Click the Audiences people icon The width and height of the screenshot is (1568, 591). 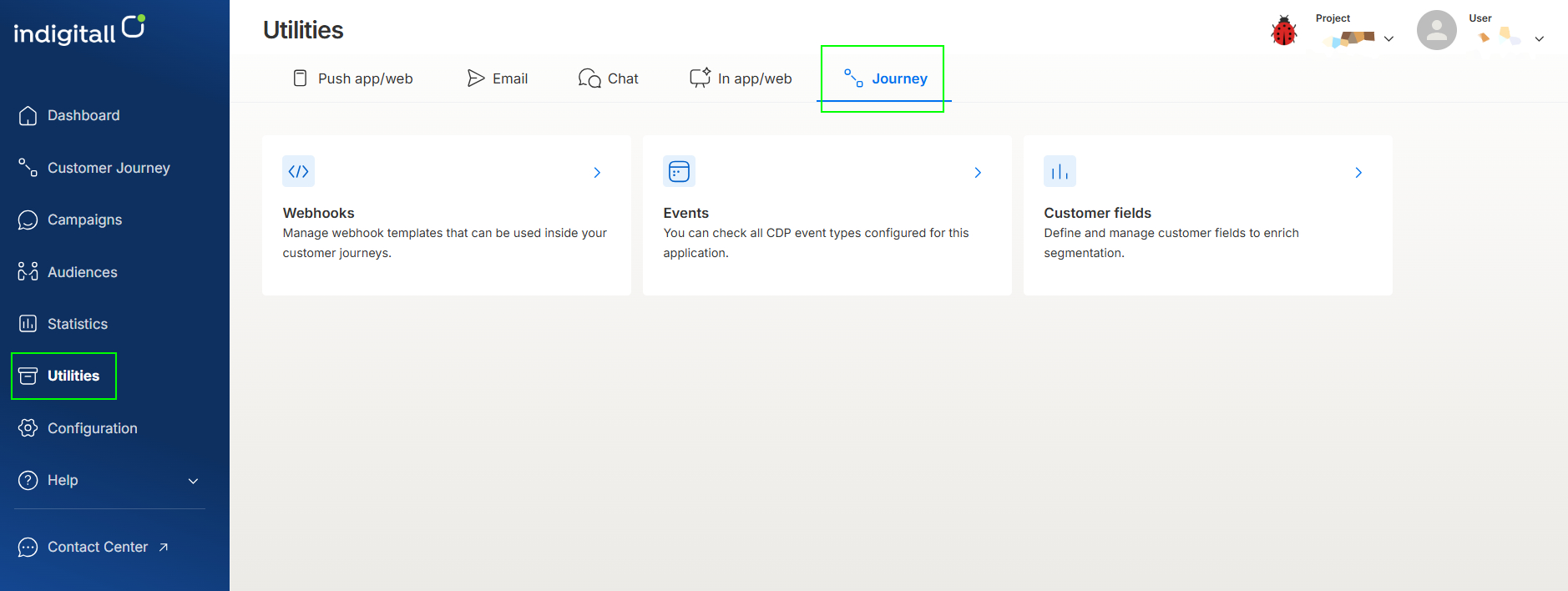pyautogui.click(x=28, y=272)
